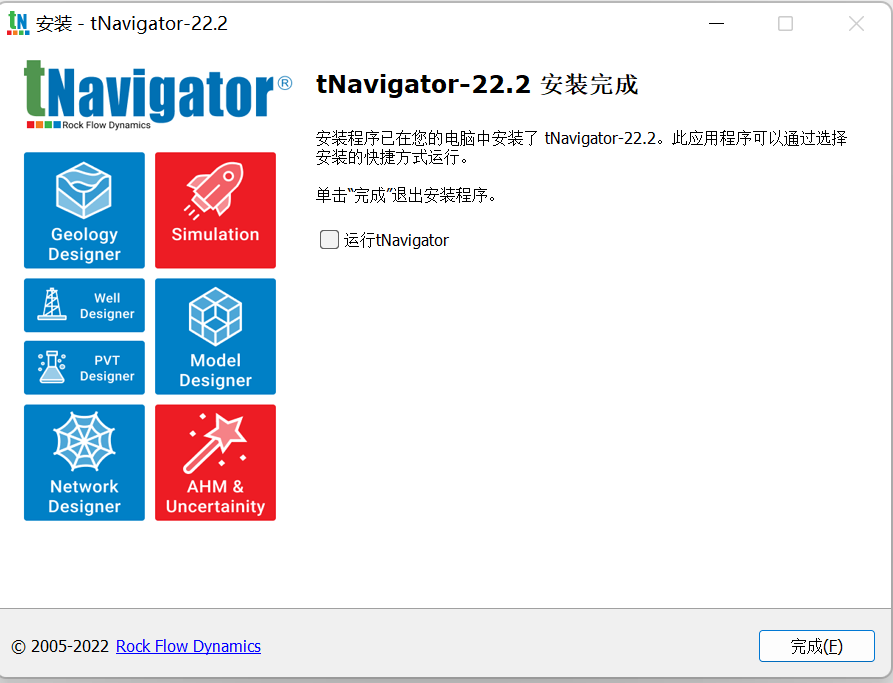
Task: Maximize the installer window
Action: (786, 23)
